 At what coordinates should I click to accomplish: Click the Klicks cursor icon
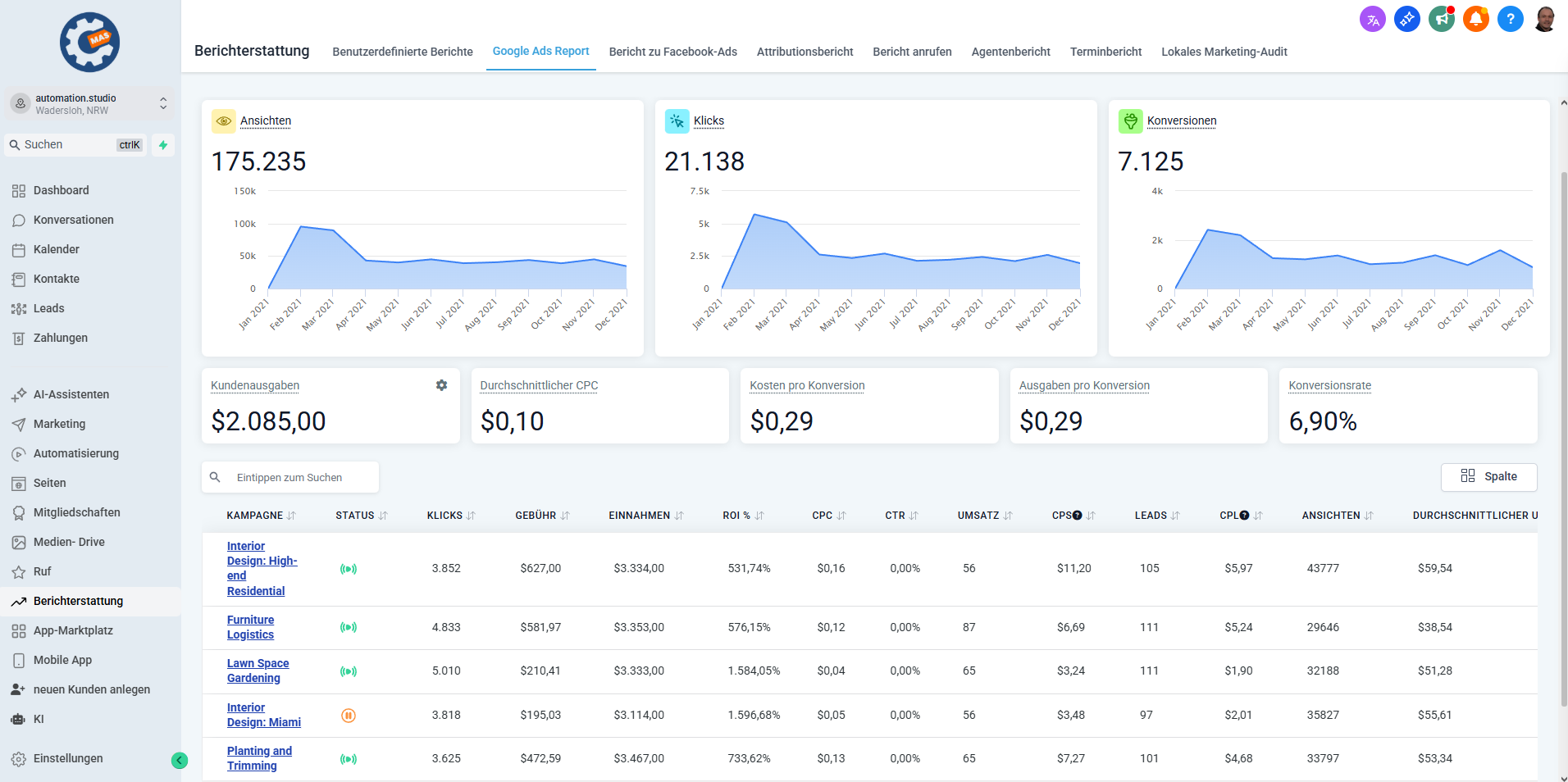tap(677, 121)
